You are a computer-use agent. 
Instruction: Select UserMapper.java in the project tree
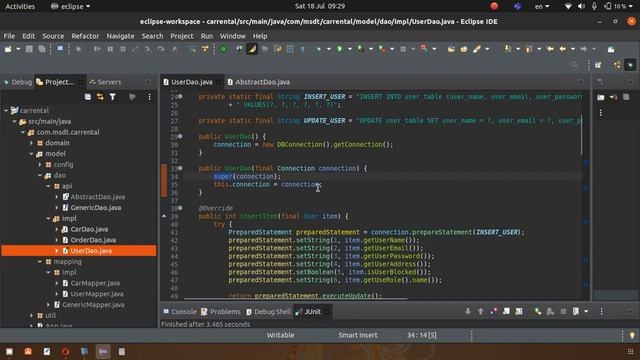pos(97,294)
